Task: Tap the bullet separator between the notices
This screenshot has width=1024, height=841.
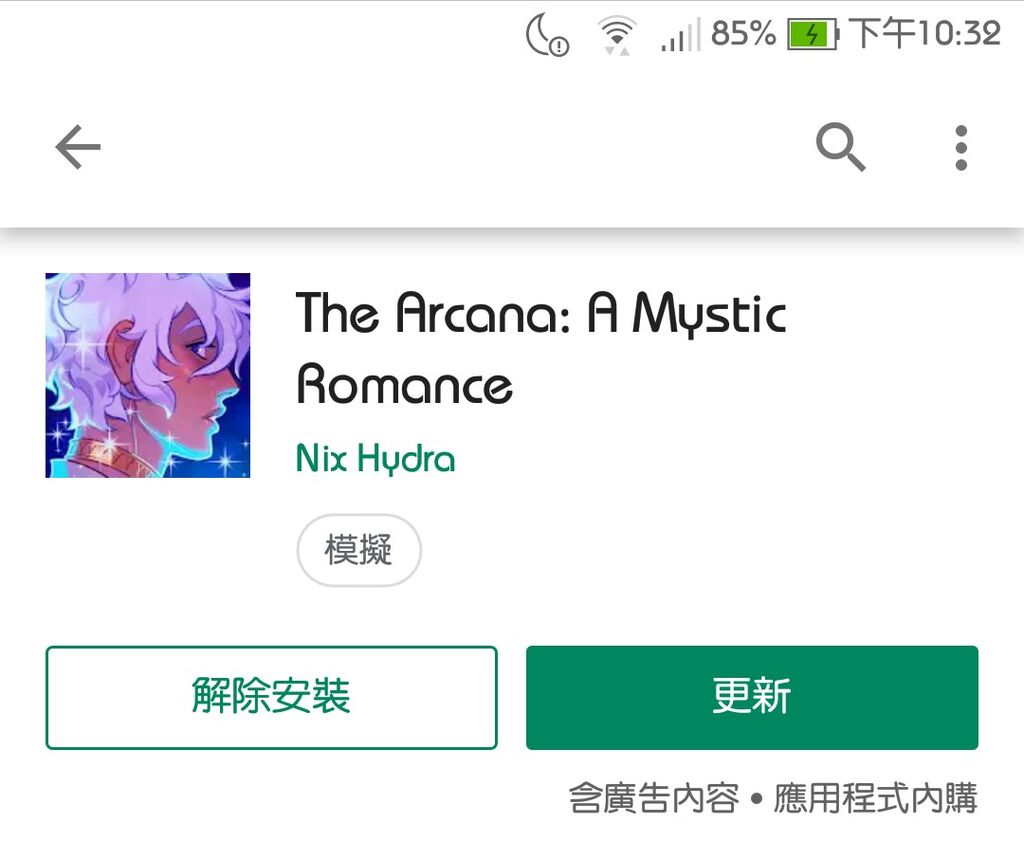Action: click(x=756, y=799)
